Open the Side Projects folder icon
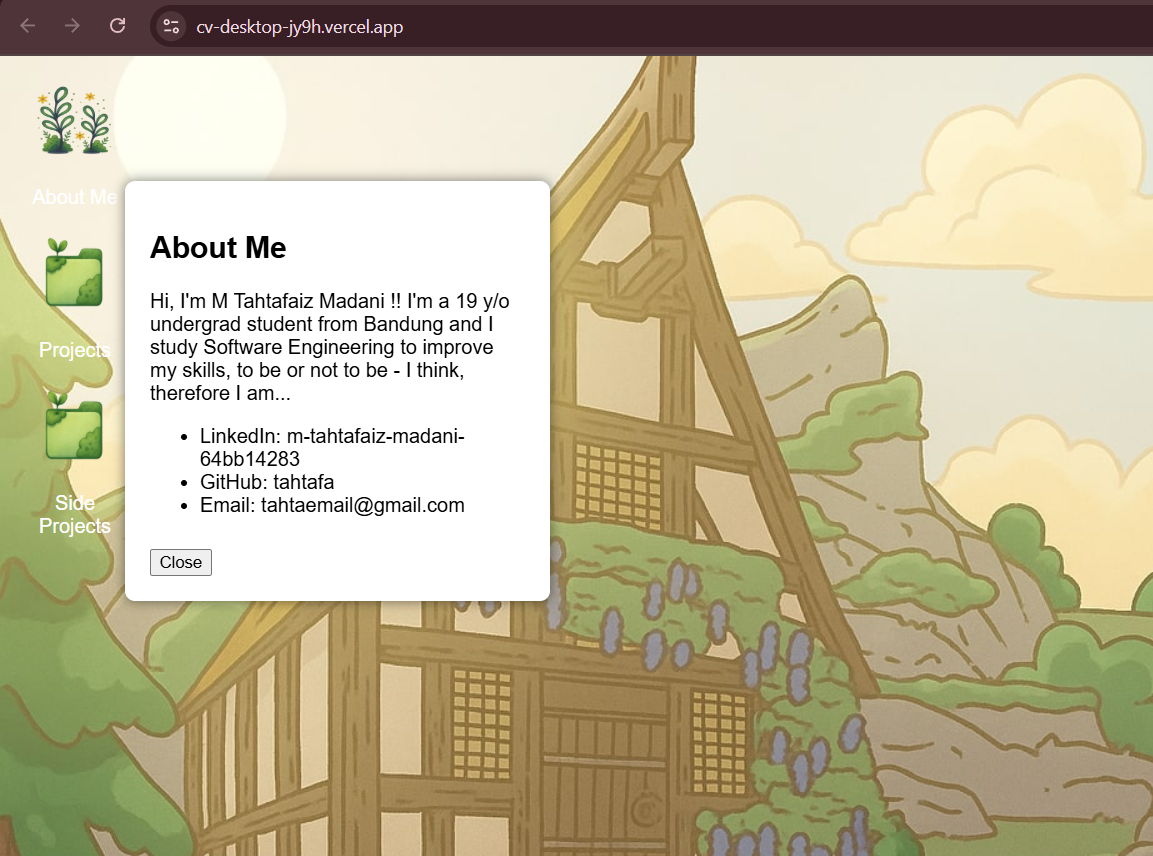Screen dimensions: 1153x856 74,425
